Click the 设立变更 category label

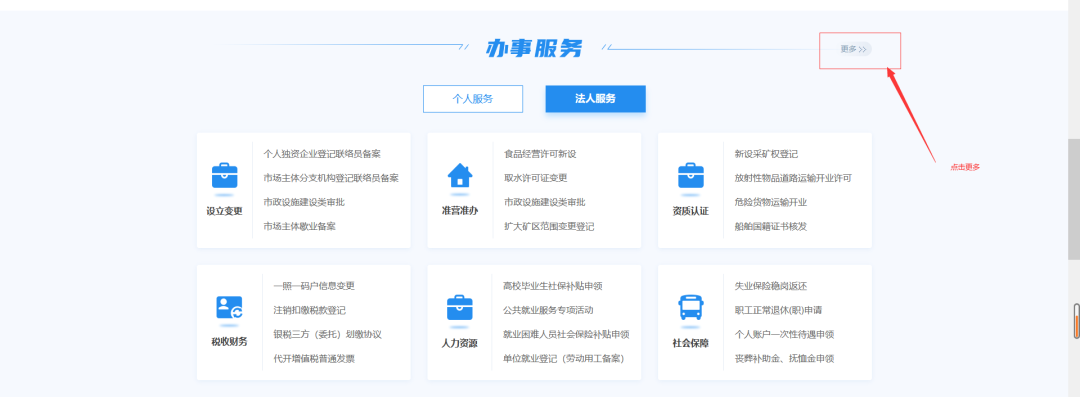[225, 211]
